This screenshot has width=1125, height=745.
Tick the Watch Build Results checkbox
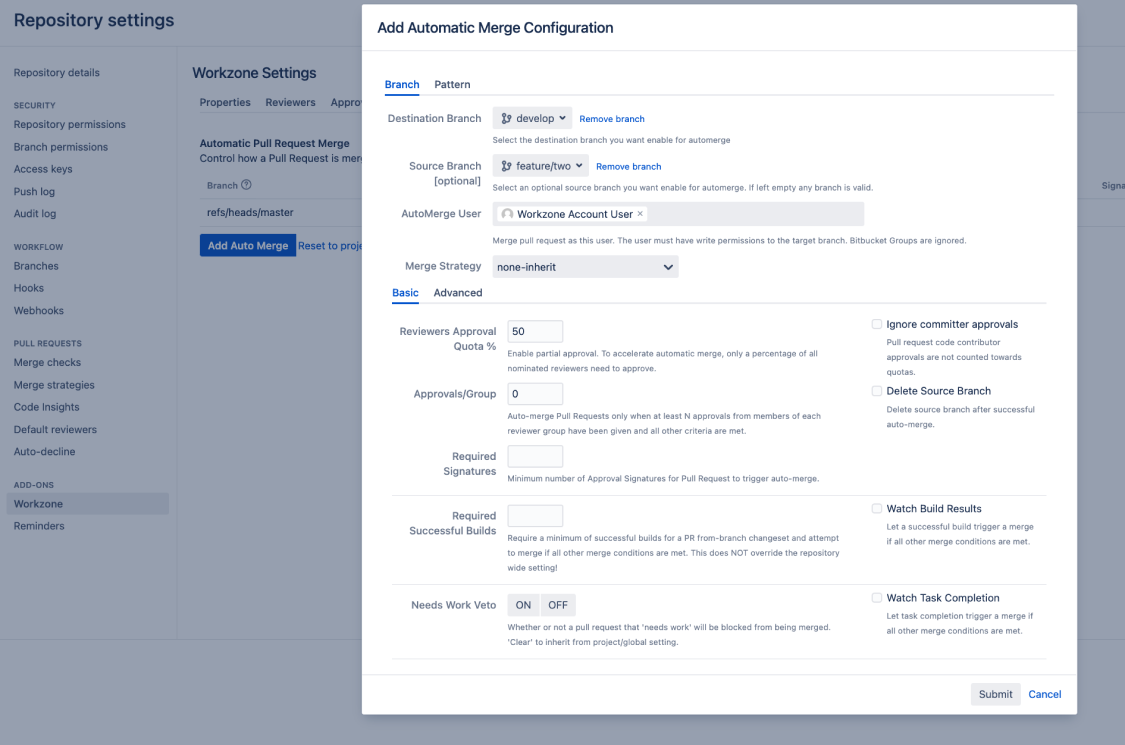877,509
